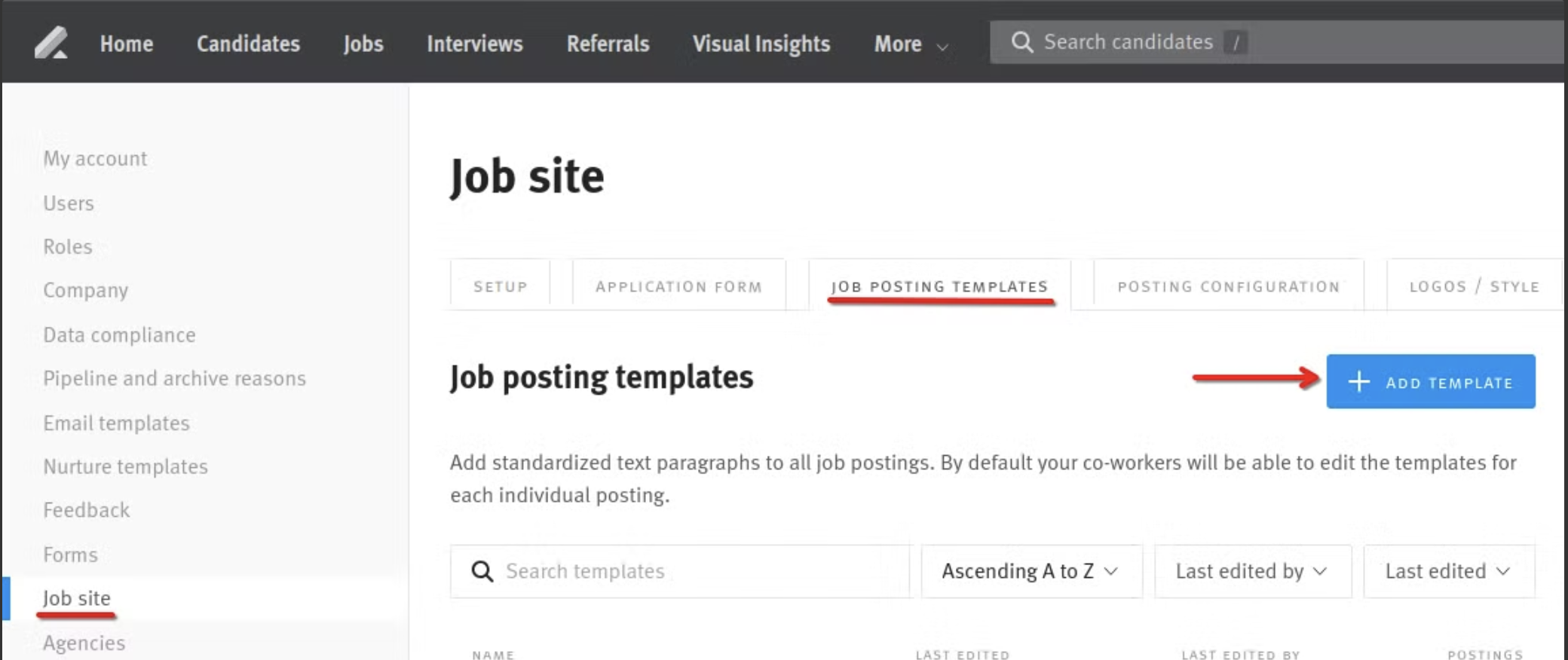The image size is (1568, 660).
Task: Open the Logos / Style tab
Action: click(x=1474, y=286)
